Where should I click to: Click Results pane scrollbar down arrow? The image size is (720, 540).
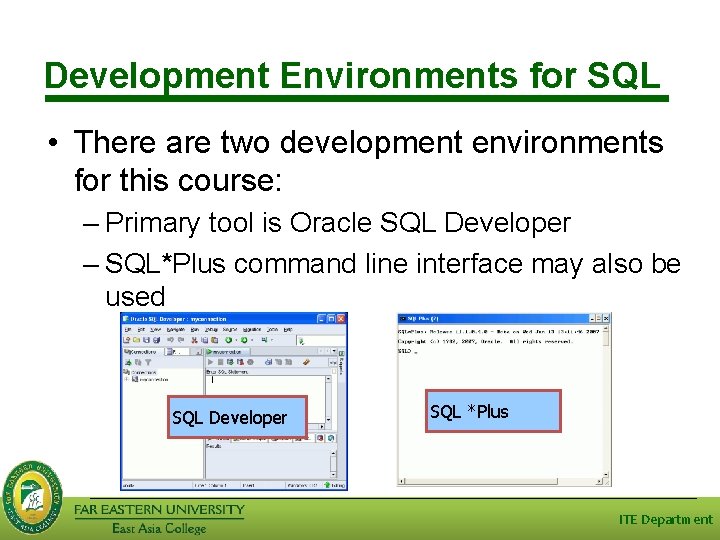(333, 474)
